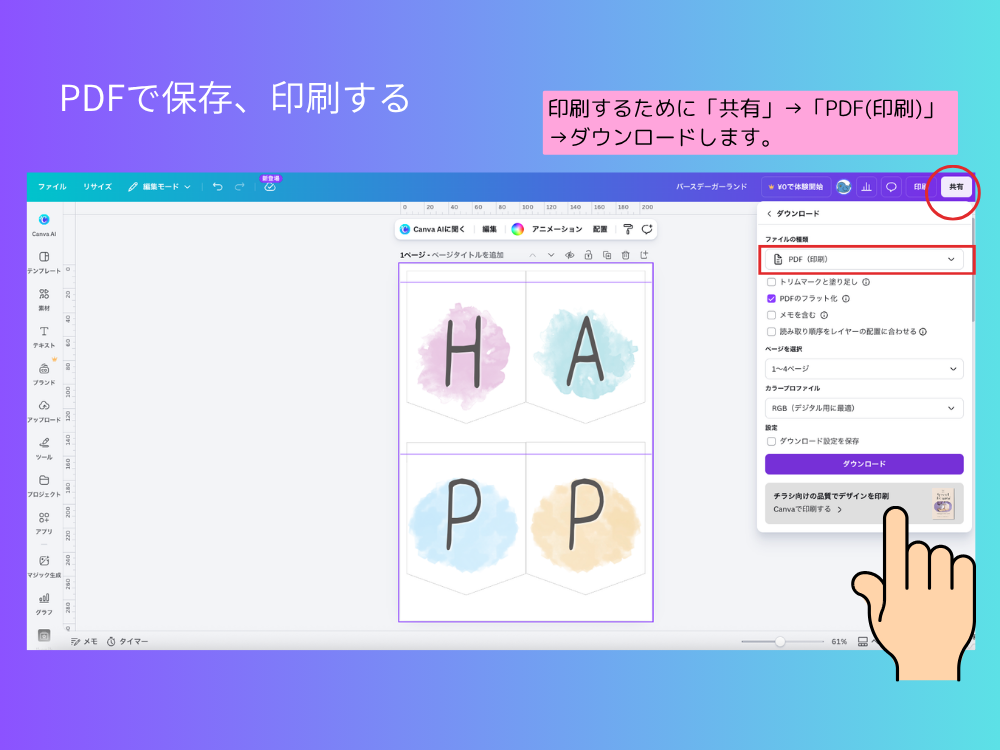
Task: Open the リサイズ menu
Action: click(97, 187)
